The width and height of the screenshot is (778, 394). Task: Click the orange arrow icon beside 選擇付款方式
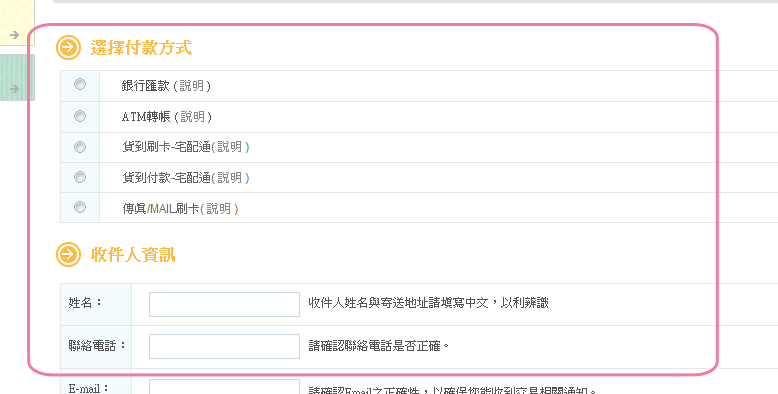point(68,48)
